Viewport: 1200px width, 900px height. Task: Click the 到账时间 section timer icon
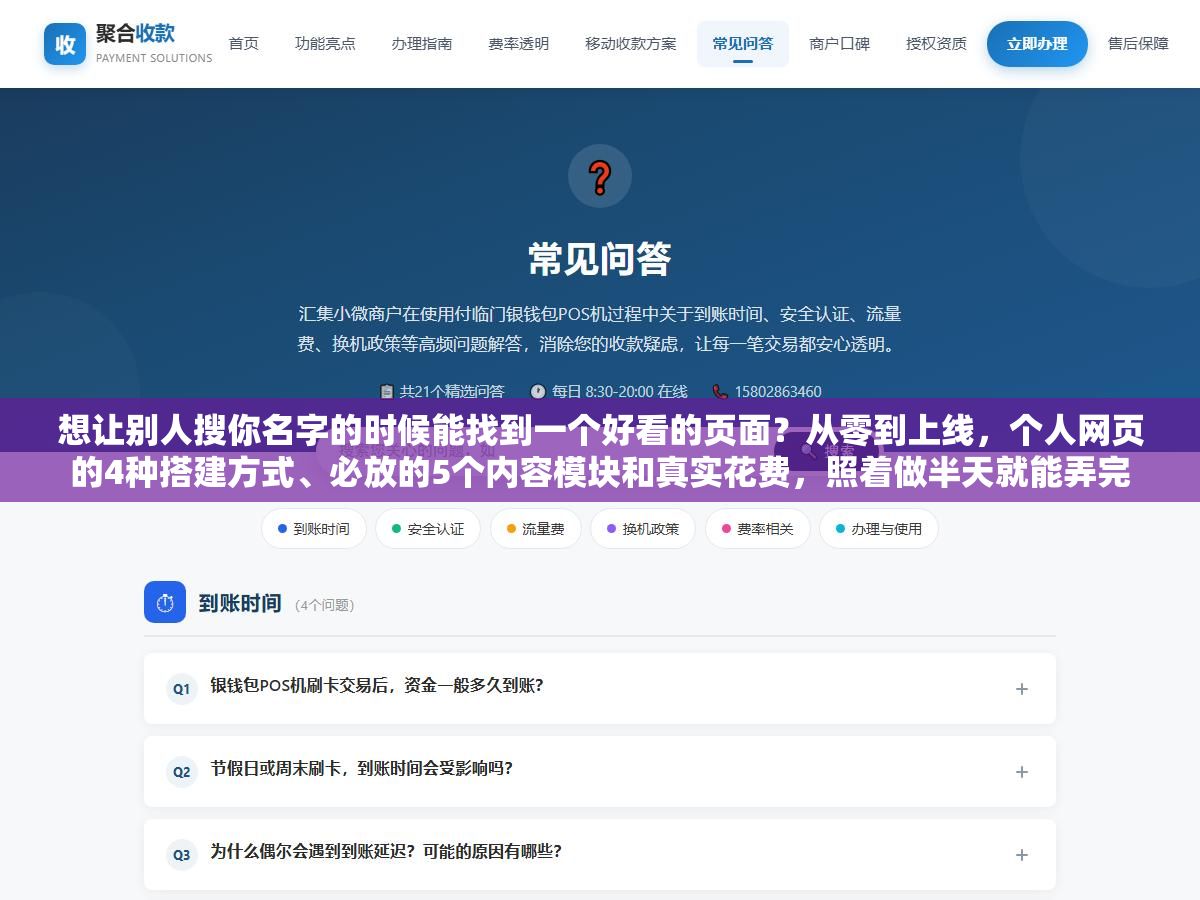[165, 602]
